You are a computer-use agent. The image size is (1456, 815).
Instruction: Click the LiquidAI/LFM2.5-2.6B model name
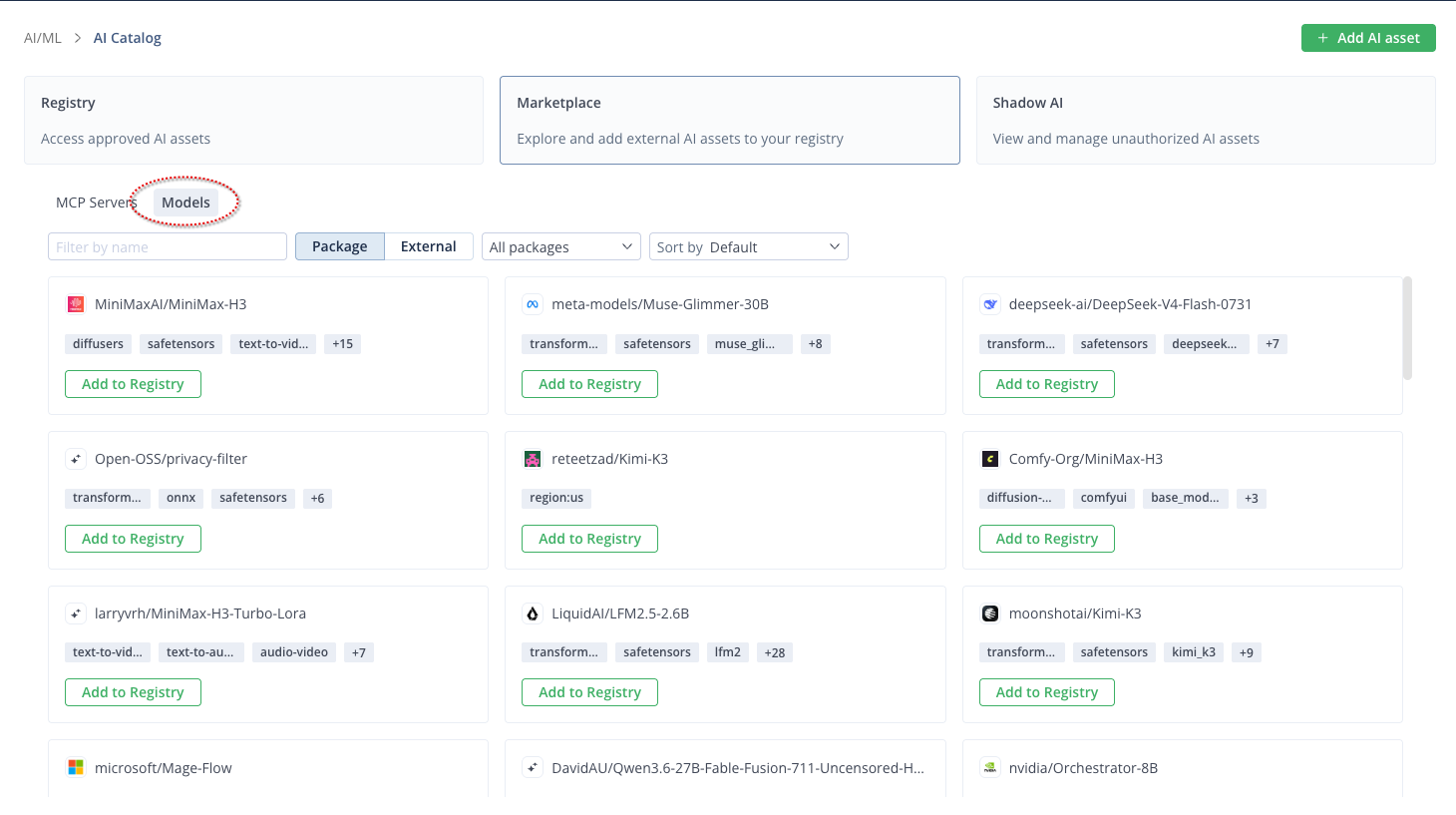(x=620, y=613)
